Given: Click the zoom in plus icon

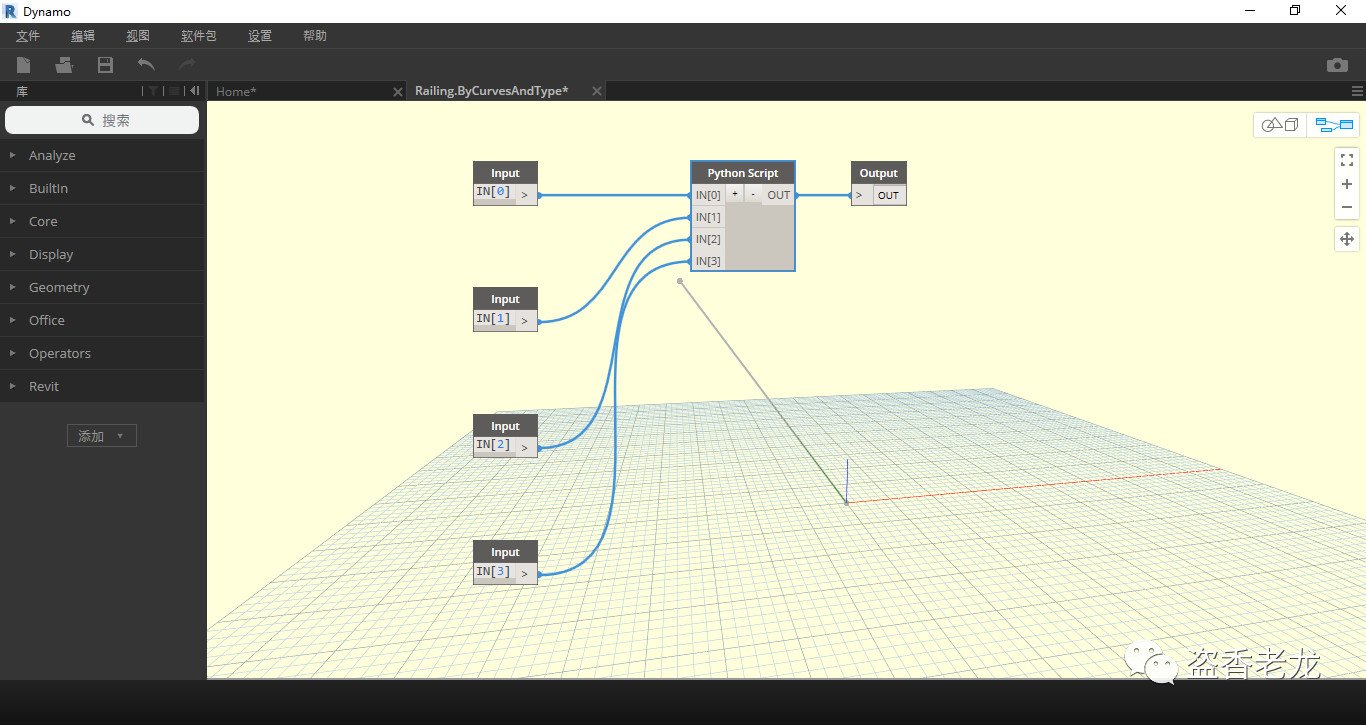Looking at the screenshot, I should click(1346, 184).
